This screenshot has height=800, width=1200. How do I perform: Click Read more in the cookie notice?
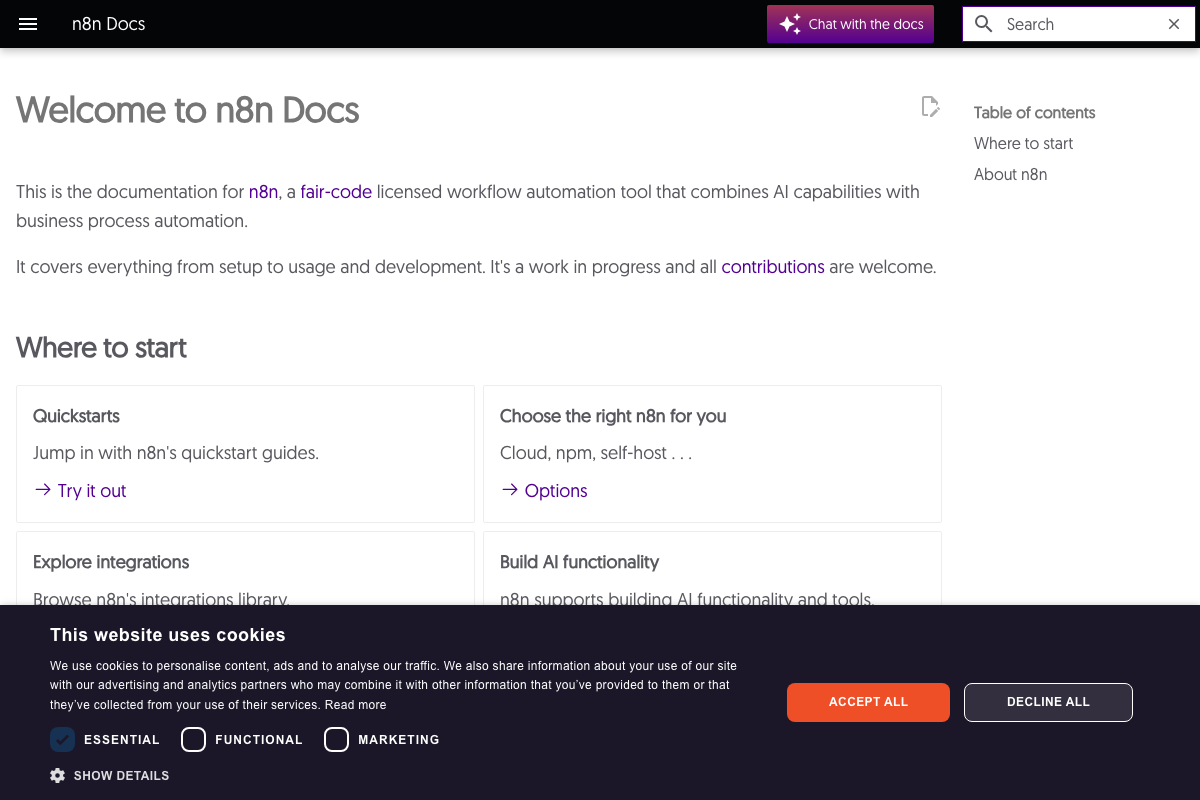click(x=355, y=705)
